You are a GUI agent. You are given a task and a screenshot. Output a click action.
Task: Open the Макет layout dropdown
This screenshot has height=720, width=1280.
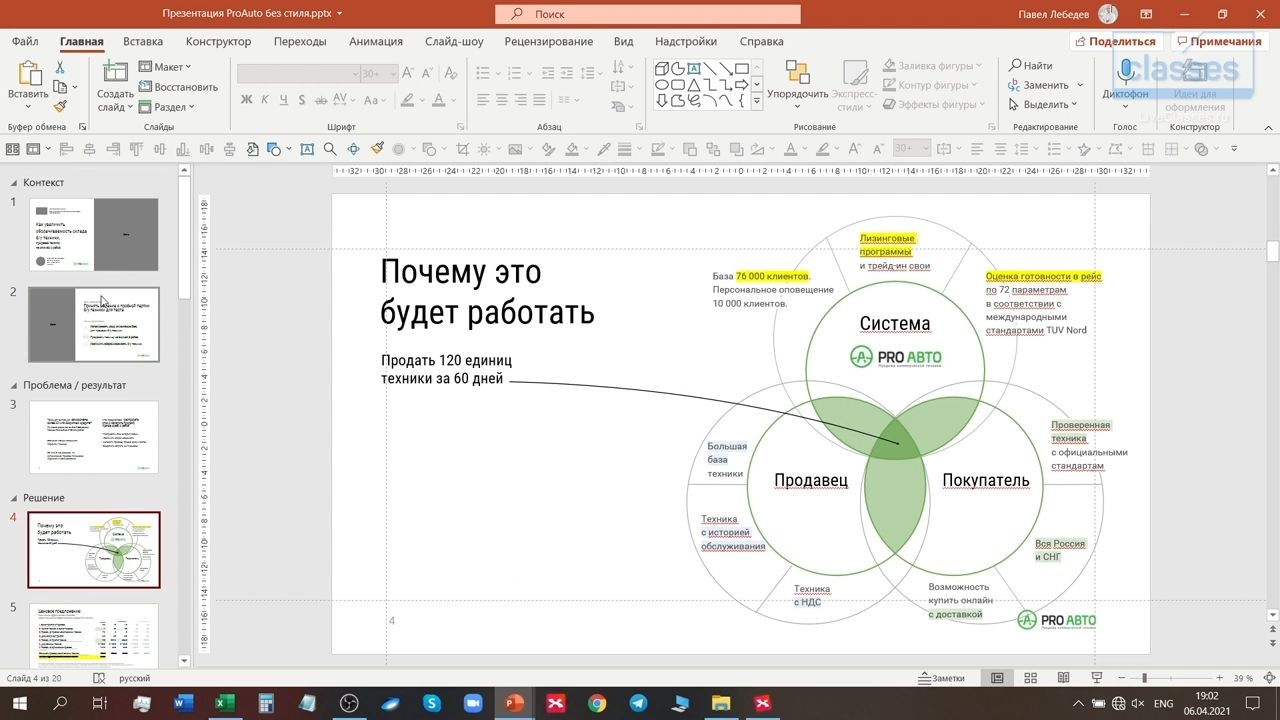pos(165,67)
